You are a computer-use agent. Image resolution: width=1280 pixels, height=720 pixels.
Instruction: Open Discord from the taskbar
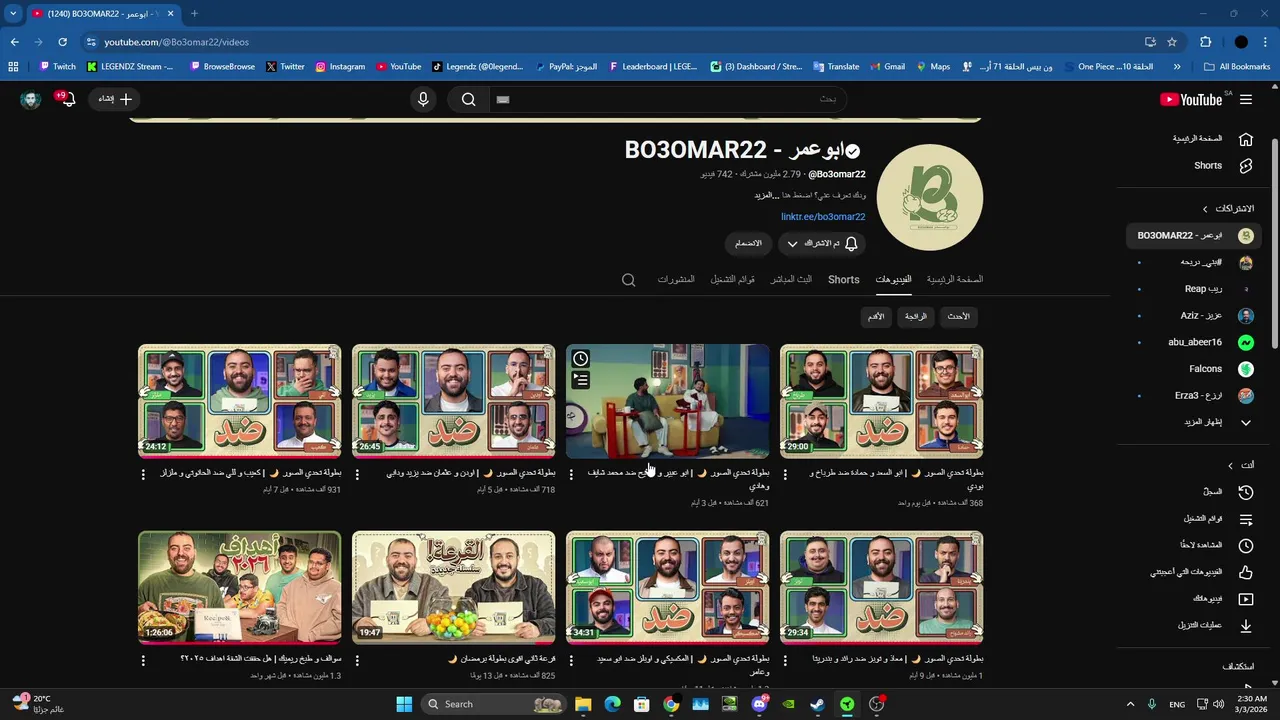click(x=759, y=704)
